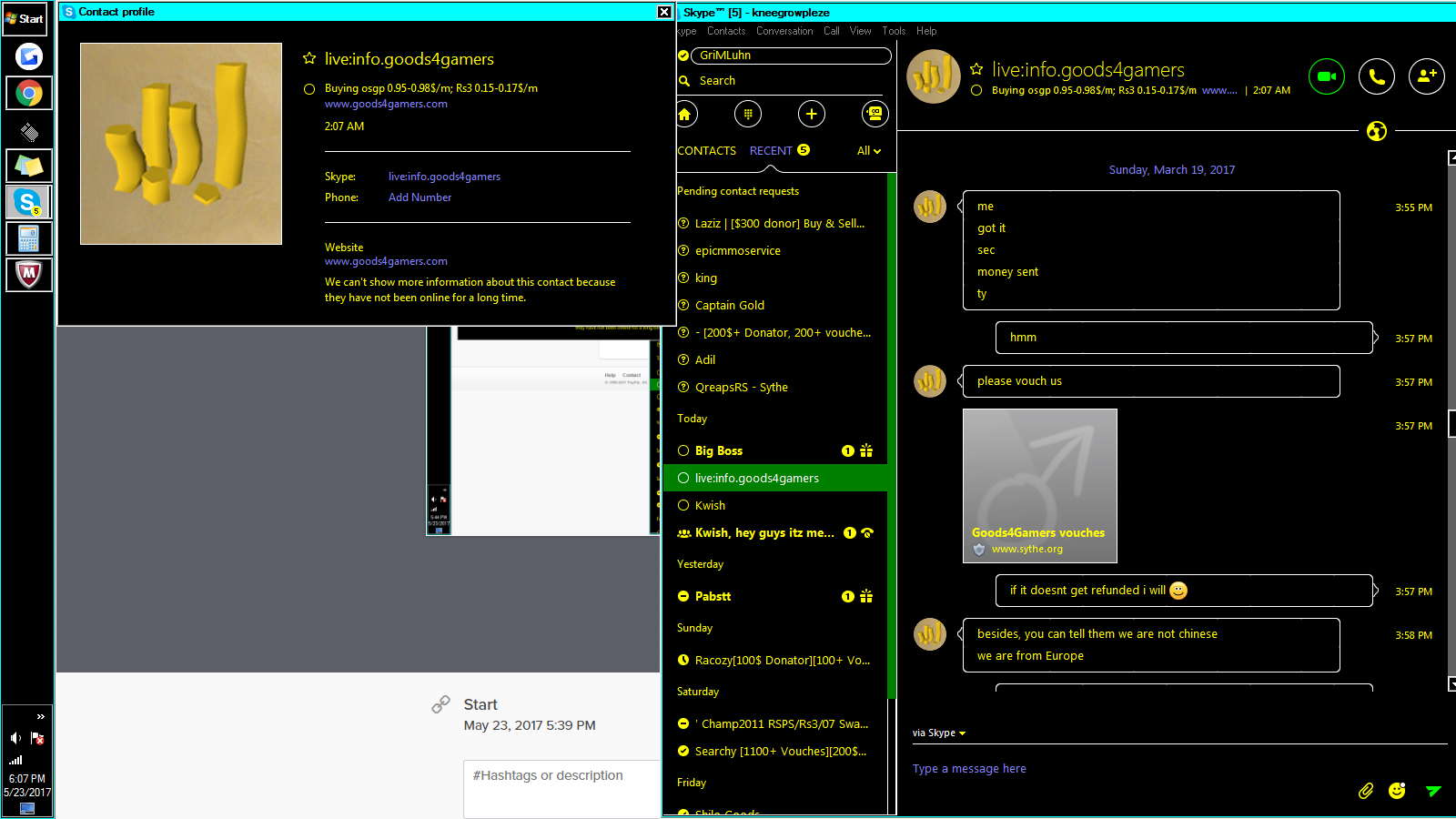
Task: Open the Pabstt conversation
Action: pos(775,596)
